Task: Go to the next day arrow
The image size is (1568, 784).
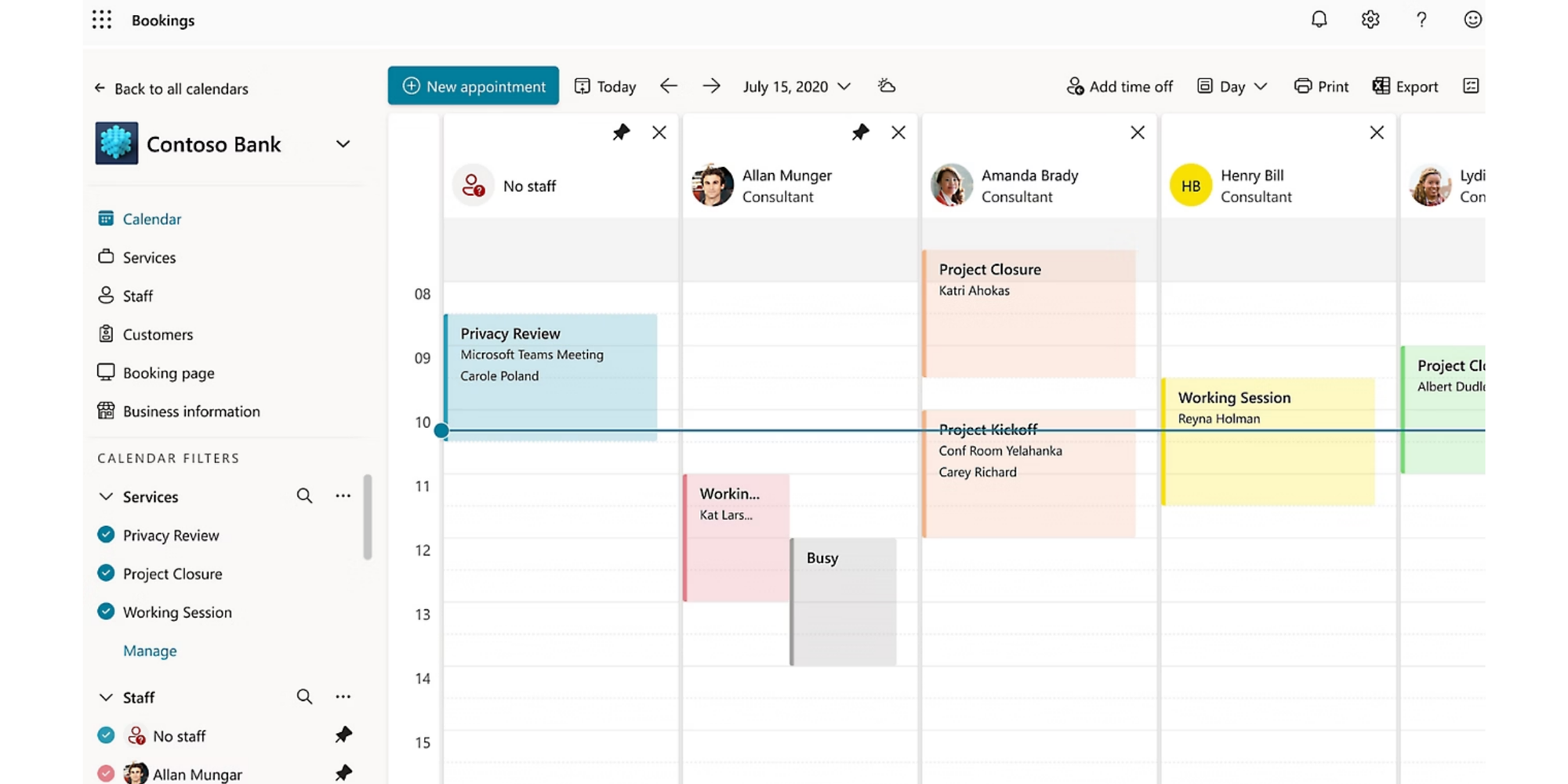Action: point(711,86)
